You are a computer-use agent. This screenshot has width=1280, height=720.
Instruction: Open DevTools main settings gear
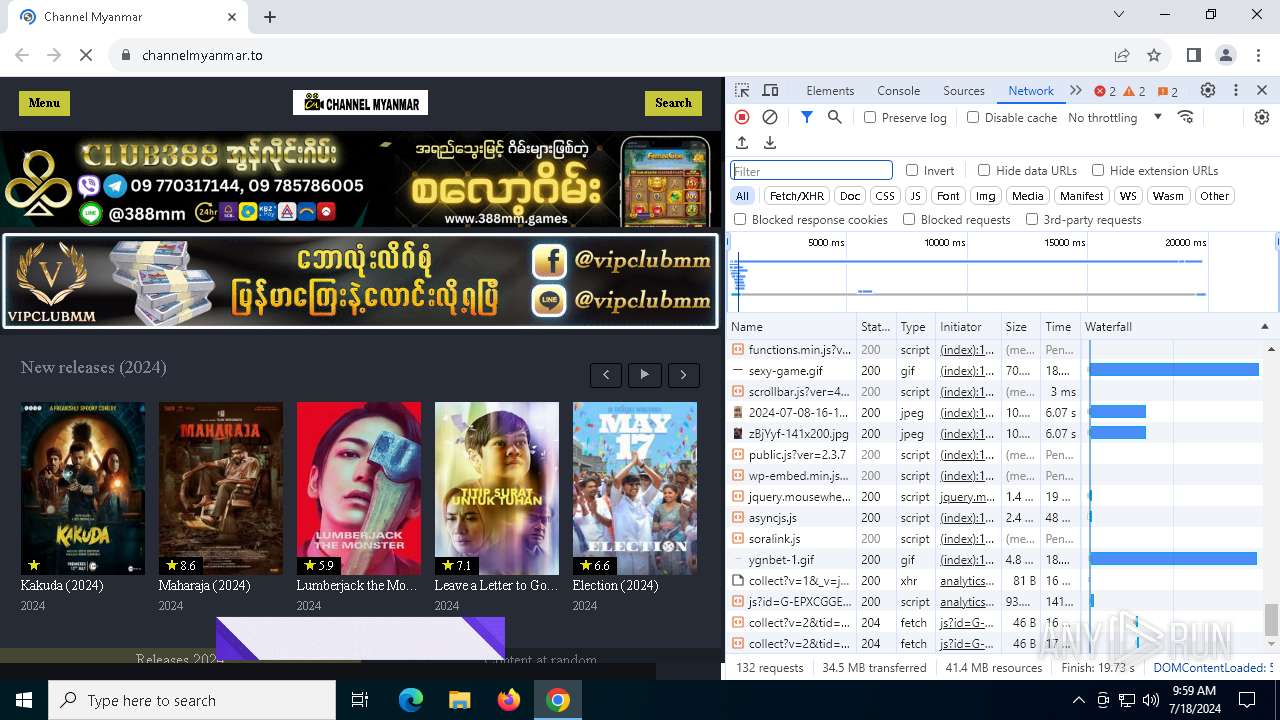tap(1208, 90)
